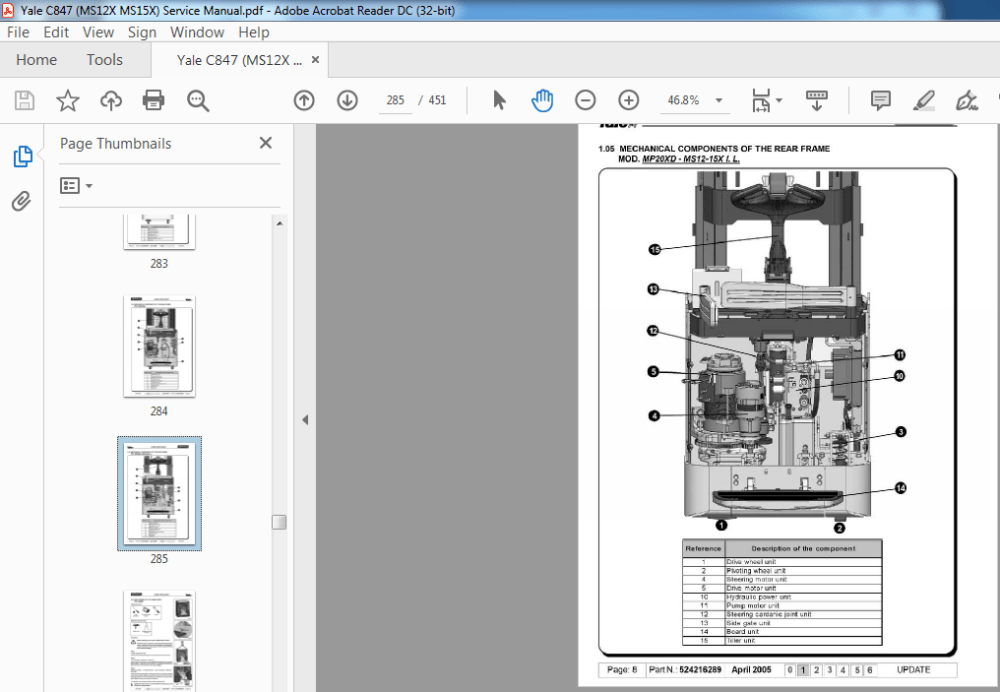Open the Attachments paperclip panel

(21, 202)
